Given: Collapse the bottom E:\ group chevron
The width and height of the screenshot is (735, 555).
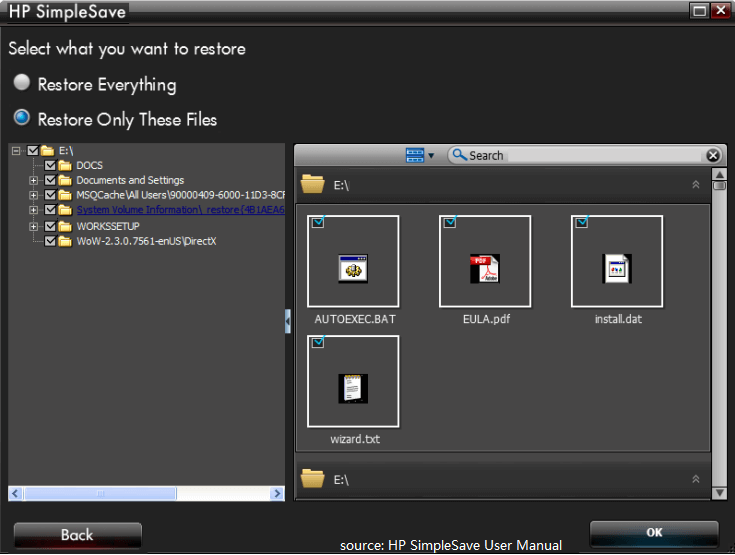Looking at the screenshot, I should pos(696,479).
